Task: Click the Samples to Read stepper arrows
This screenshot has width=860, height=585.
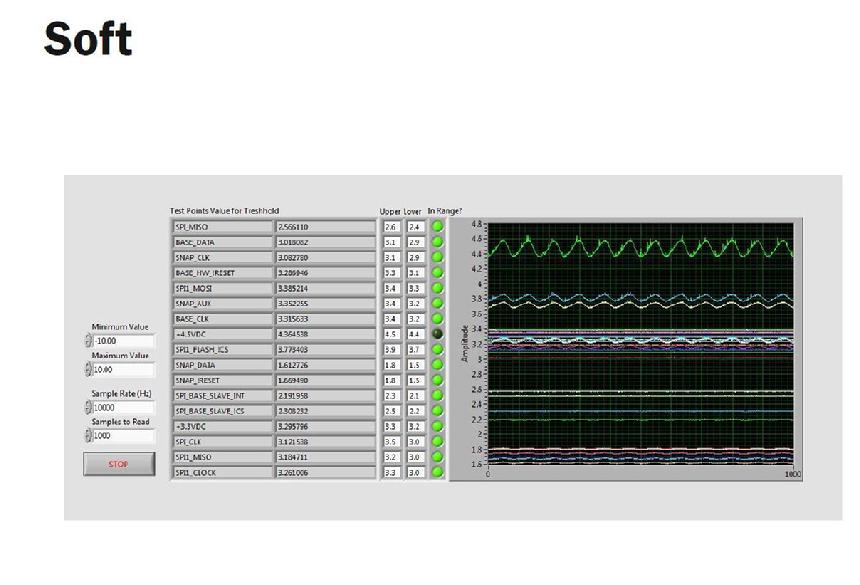Action: (x=88, y=435)
